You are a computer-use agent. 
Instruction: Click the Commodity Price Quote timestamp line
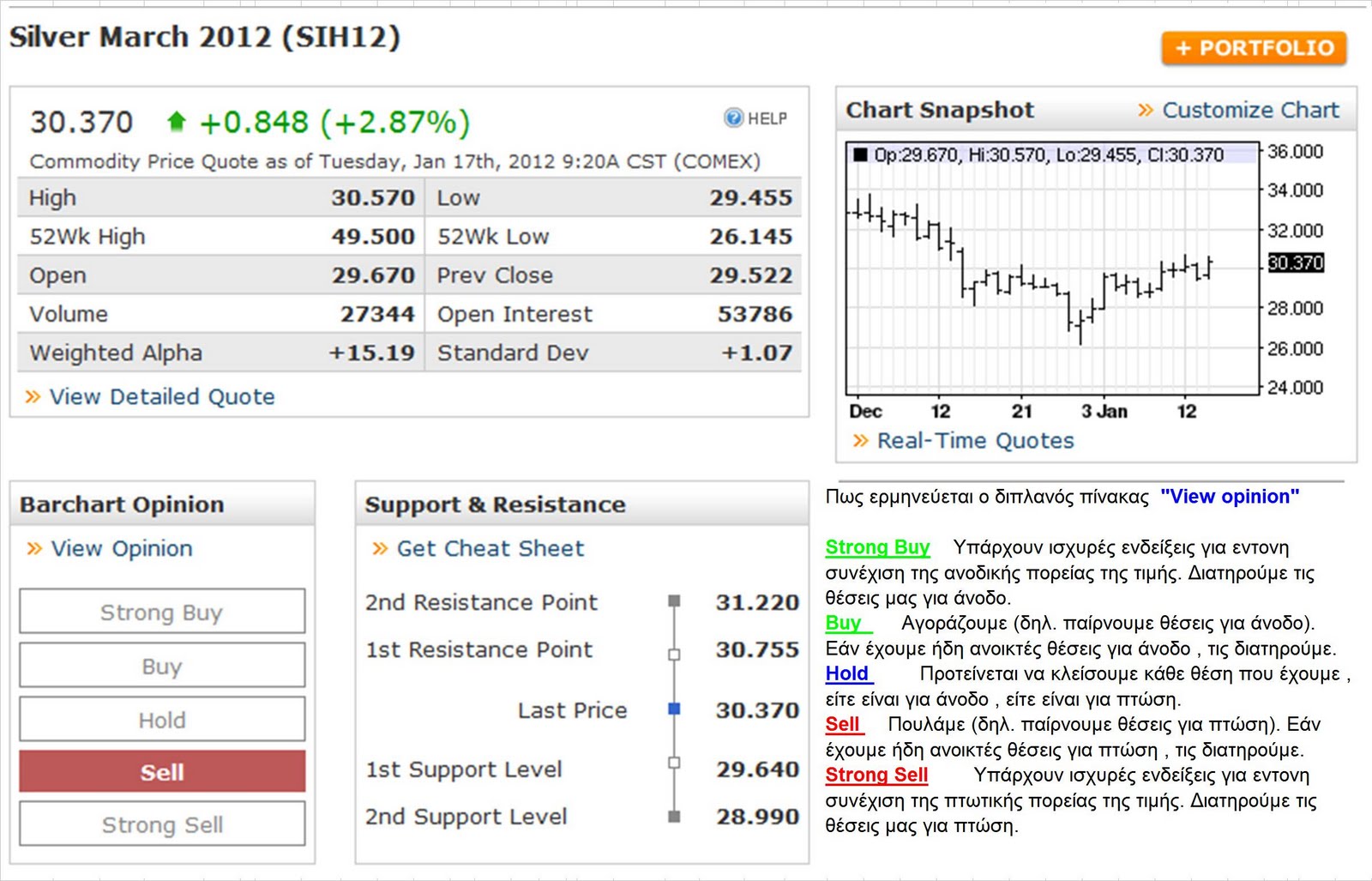(x=395, y=161)
